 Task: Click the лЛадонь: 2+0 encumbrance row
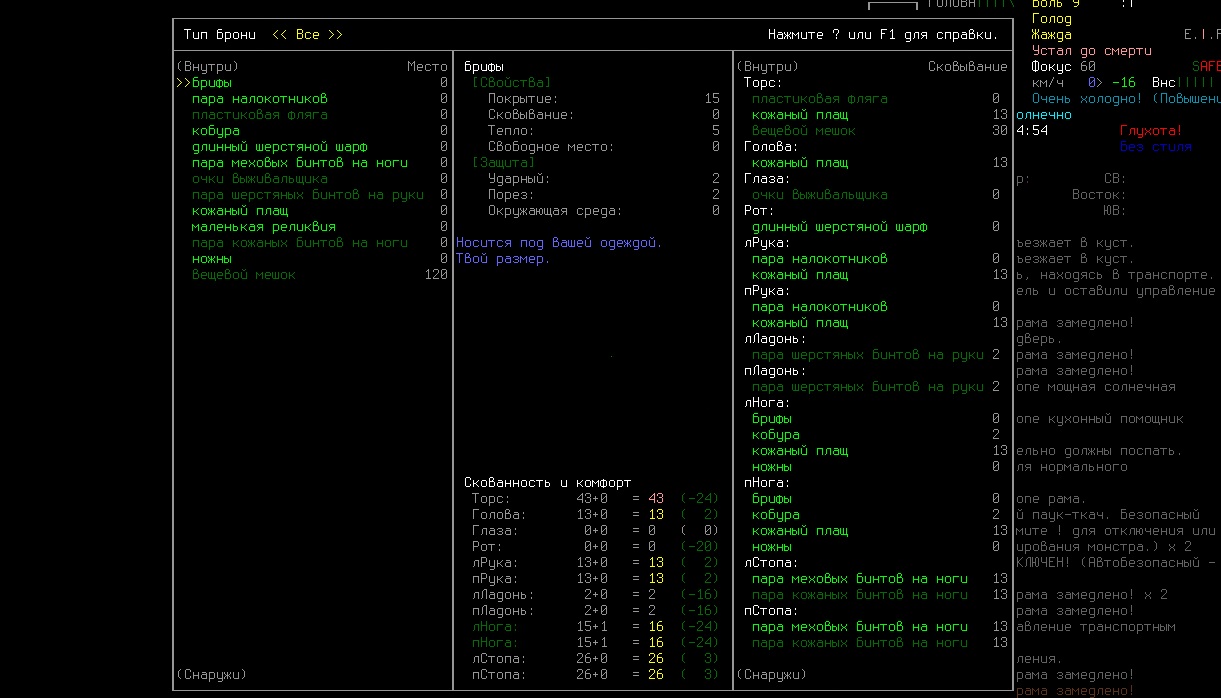click(x=596, y=594)
